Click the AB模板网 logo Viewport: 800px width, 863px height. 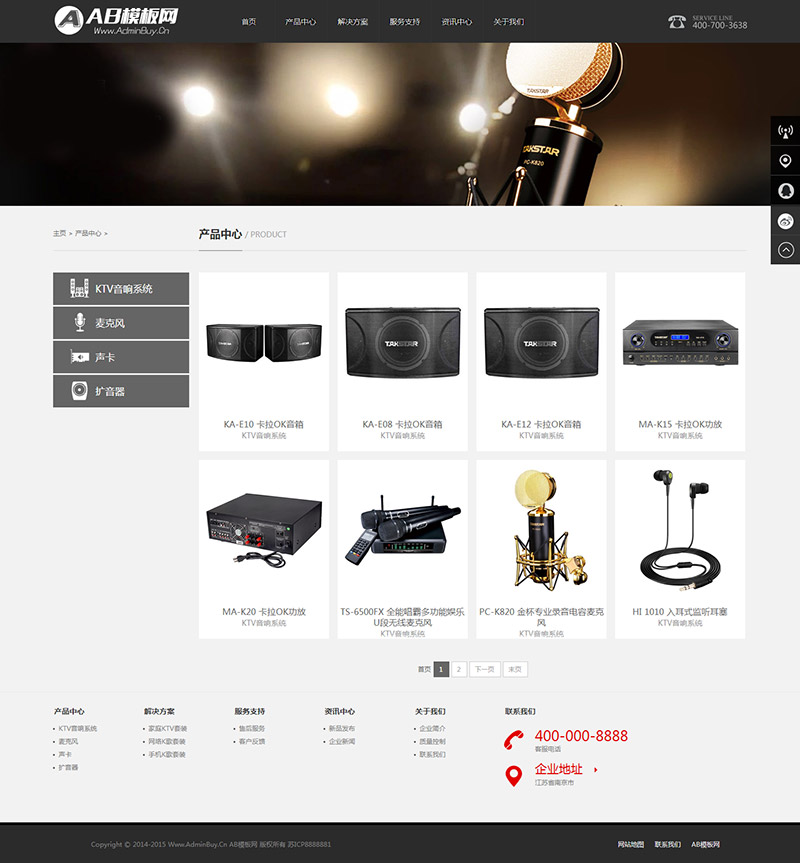click(117, 21)
